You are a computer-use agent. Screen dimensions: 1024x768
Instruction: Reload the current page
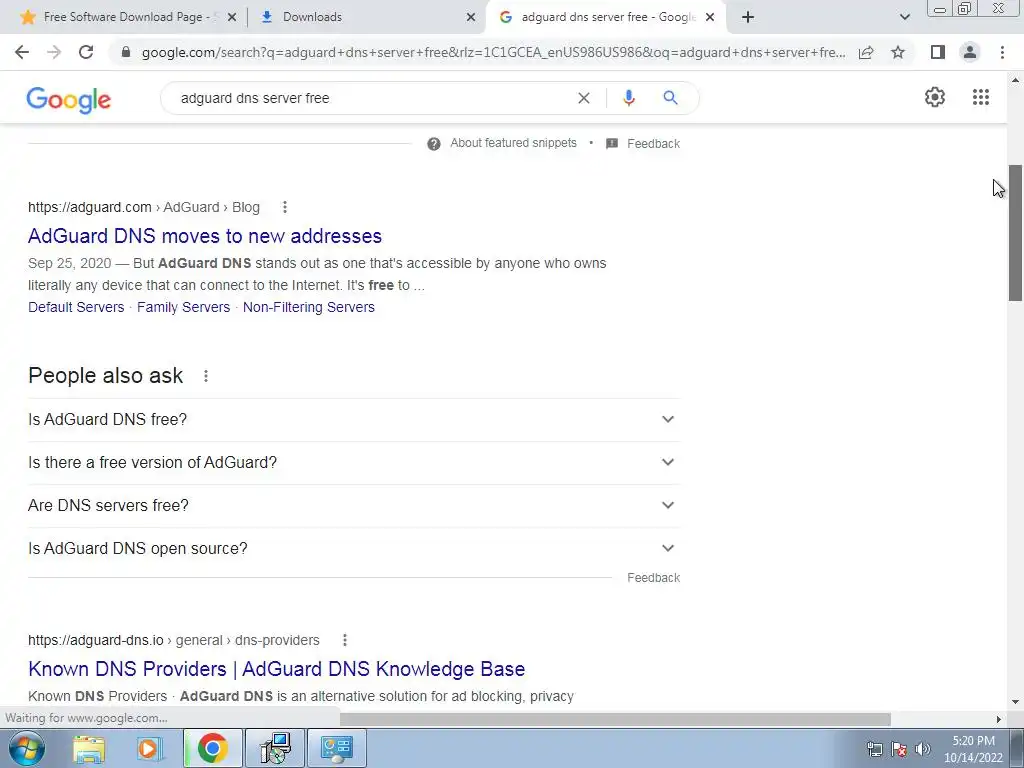point(86,52)
